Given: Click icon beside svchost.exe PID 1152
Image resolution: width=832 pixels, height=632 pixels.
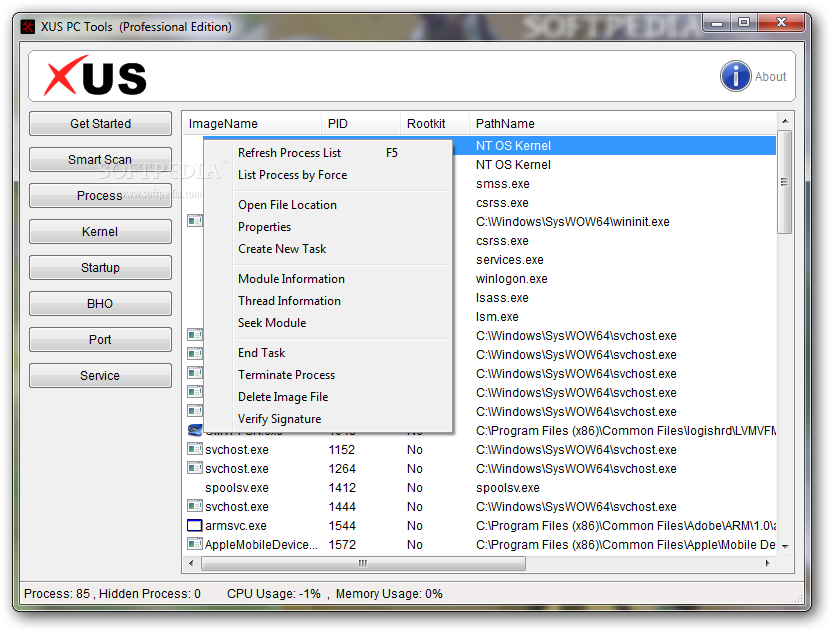Looking at the screenshot, I should coord(195,449).
